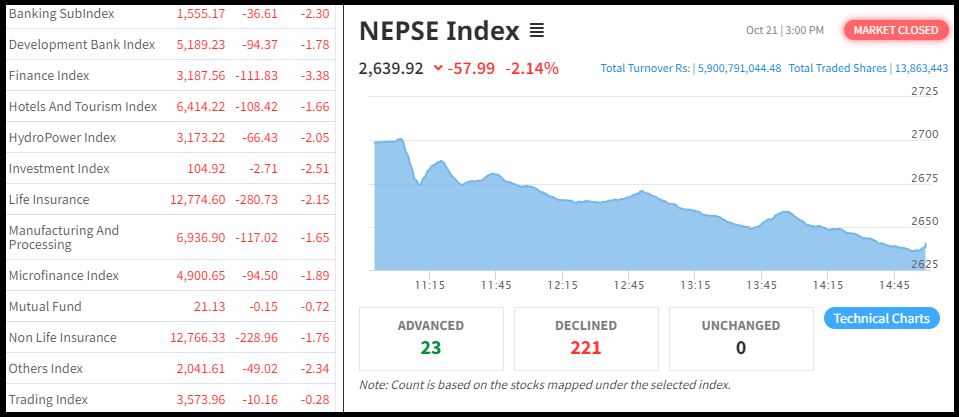Select HydroPower Index from the list
The height and width of the screenshot is (417, 959).
[62, 137]
